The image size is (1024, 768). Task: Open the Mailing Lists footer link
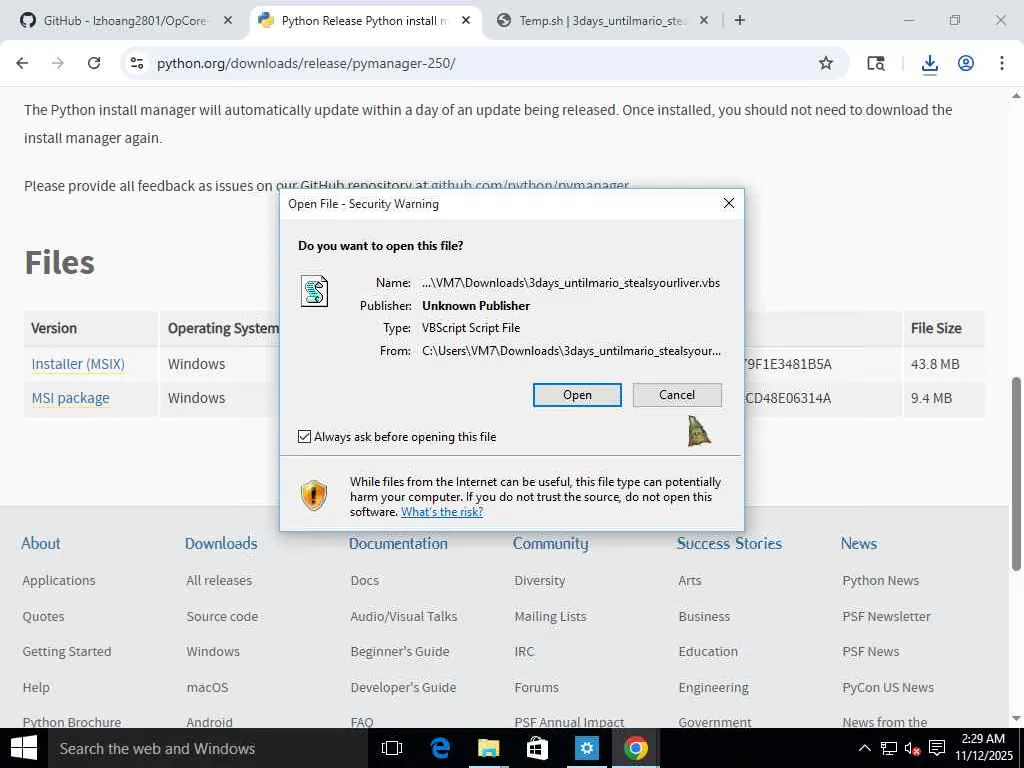click(550, 616)
